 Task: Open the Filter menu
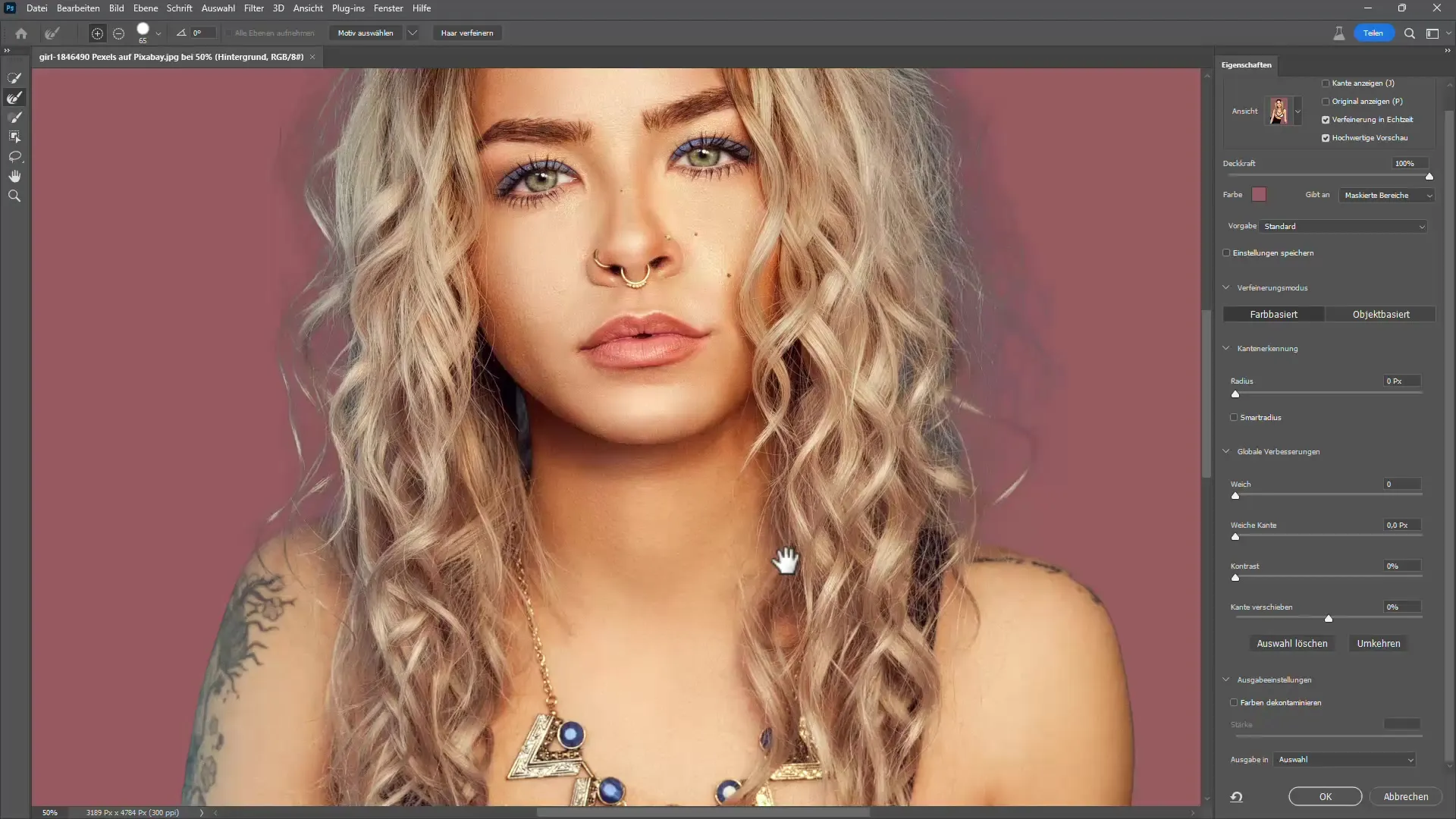254,8
